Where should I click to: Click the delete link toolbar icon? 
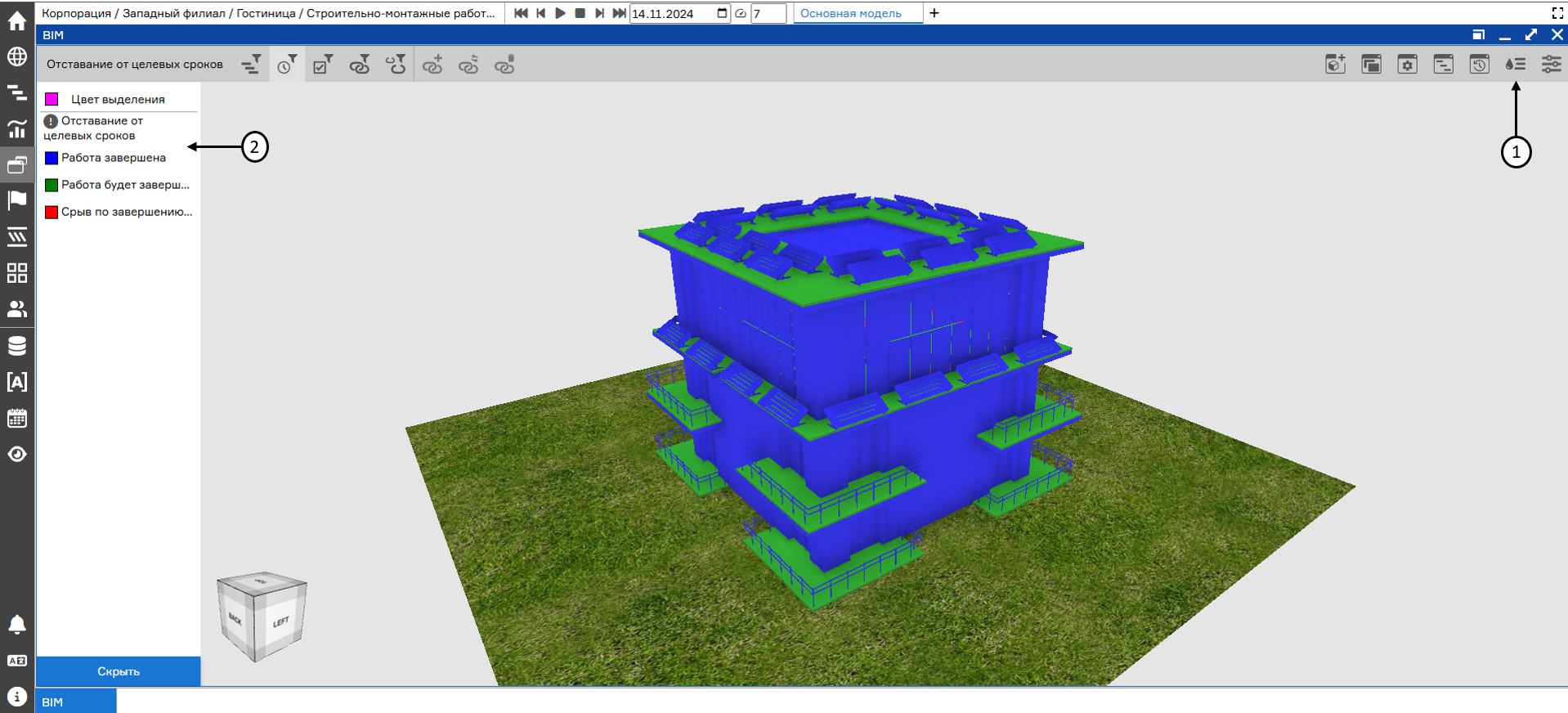[504, 65]
